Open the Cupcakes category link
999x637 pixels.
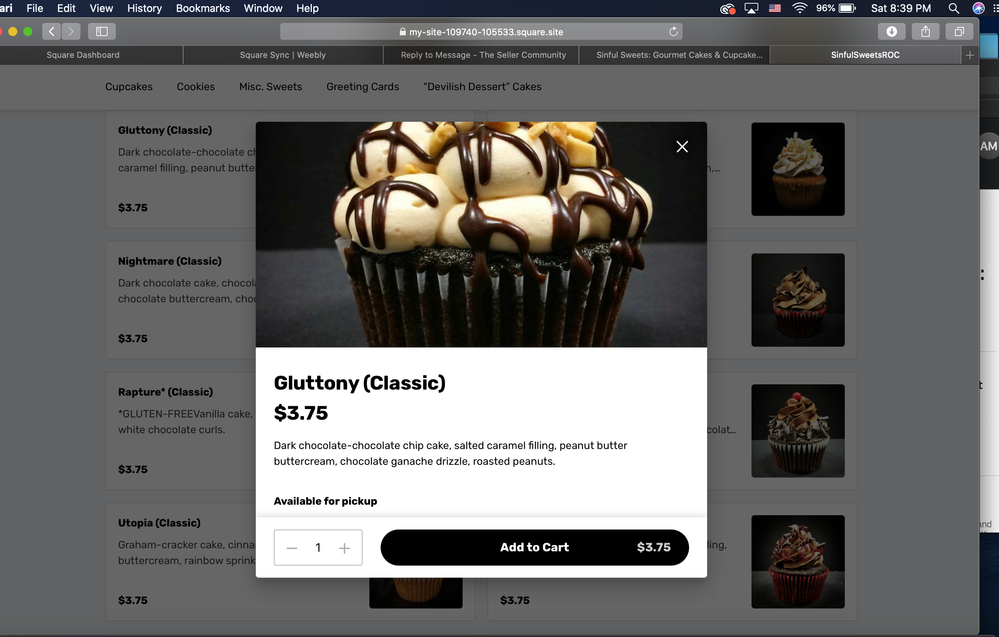129,87
